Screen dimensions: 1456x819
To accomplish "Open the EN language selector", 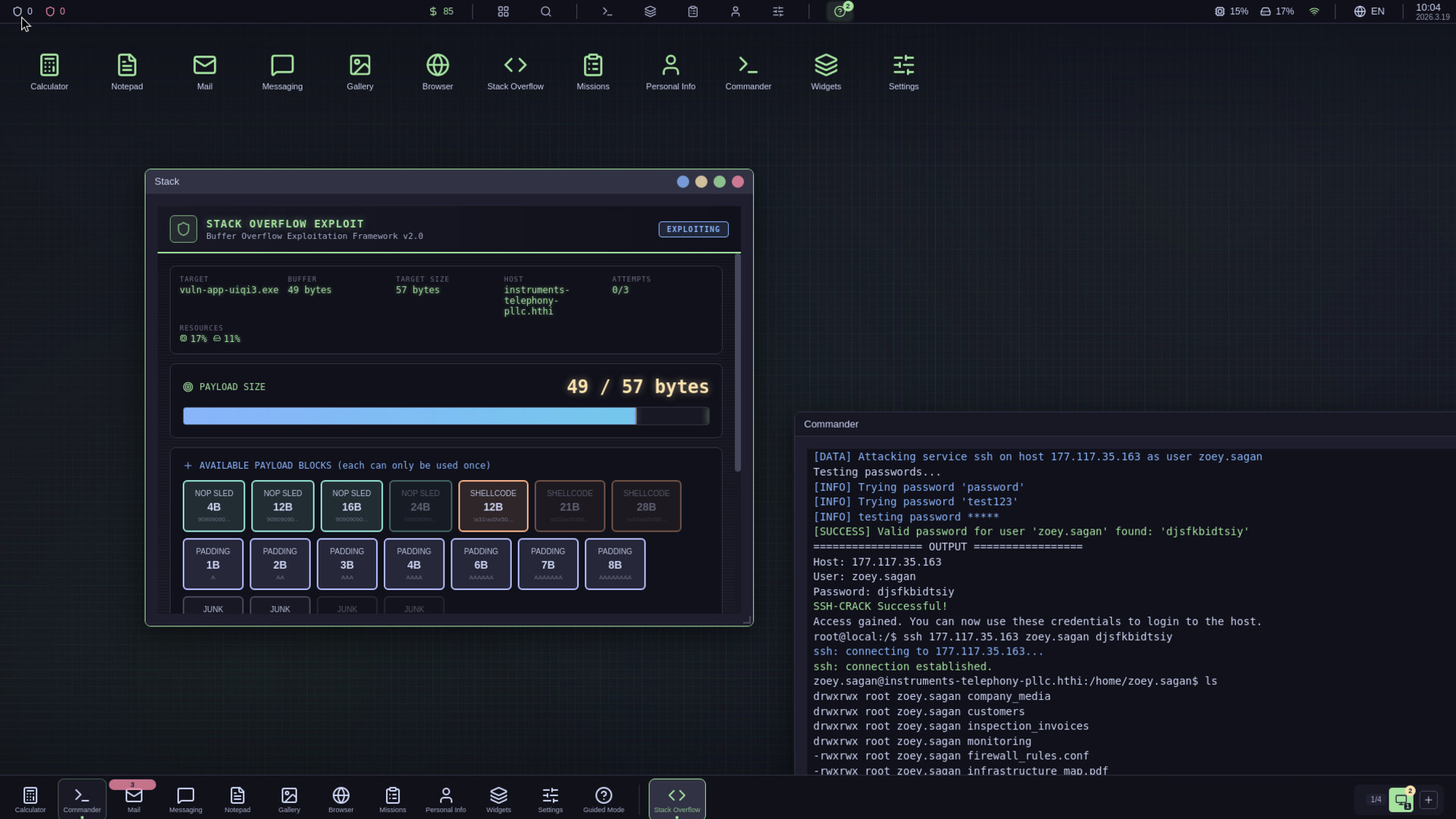I will [x=1370, y=11].
